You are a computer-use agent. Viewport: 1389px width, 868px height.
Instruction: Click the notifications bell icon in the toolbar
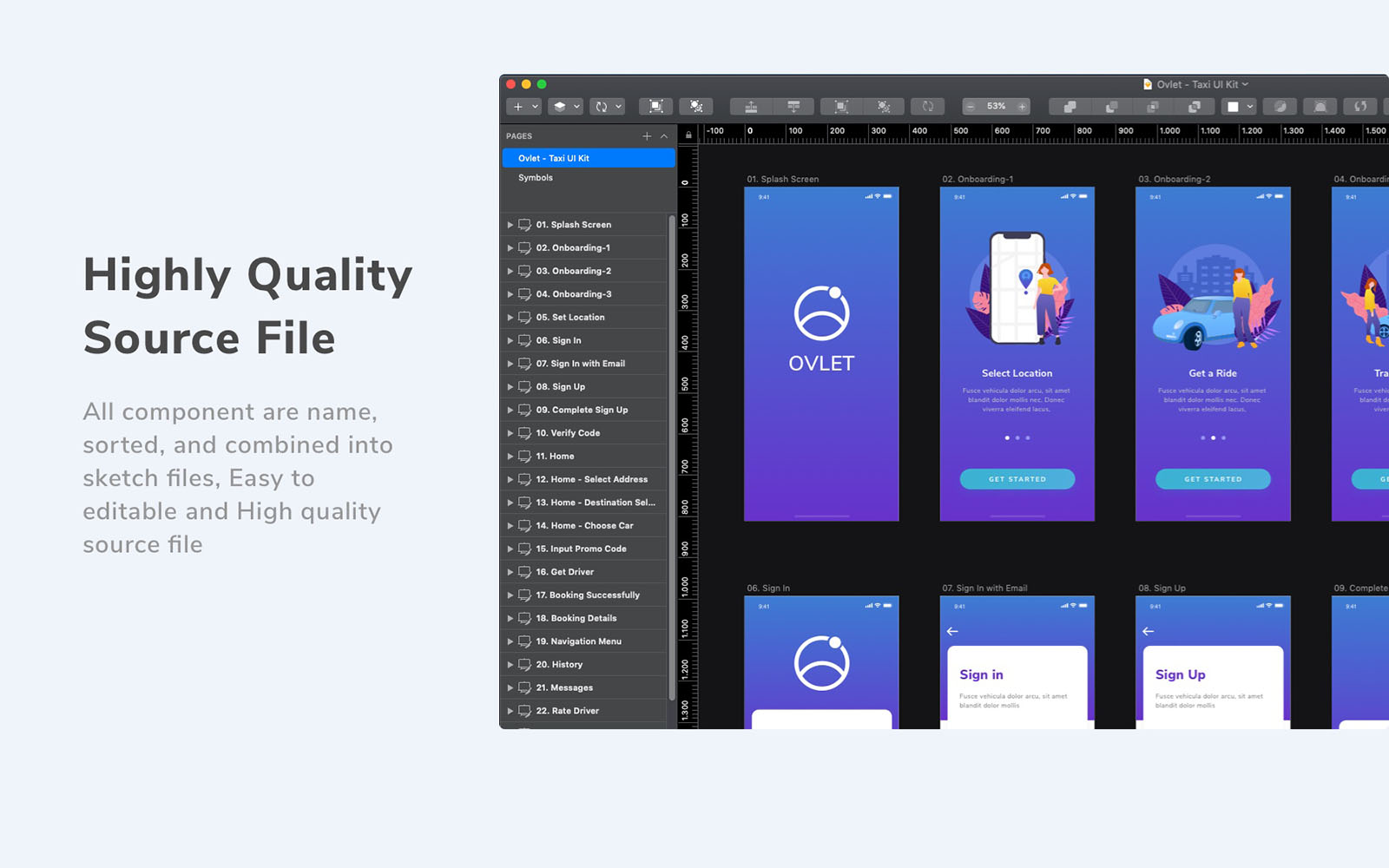click(1319, 106)
